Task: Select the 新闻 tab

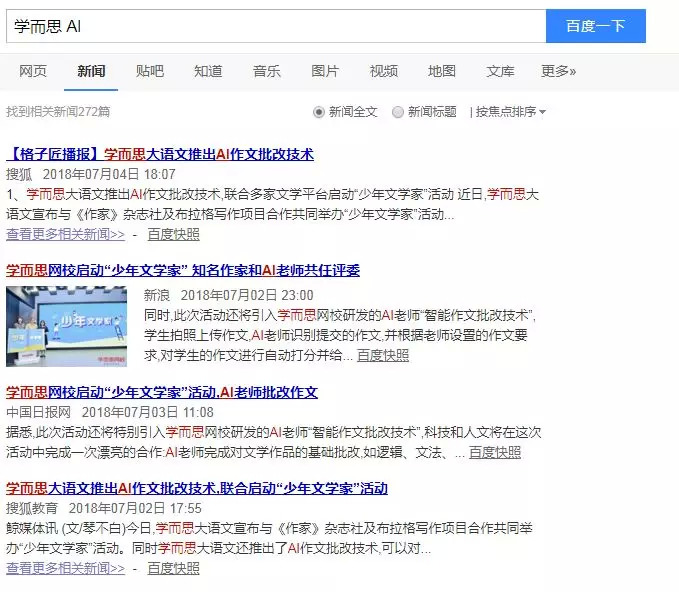Action: (x=91, y=71)
